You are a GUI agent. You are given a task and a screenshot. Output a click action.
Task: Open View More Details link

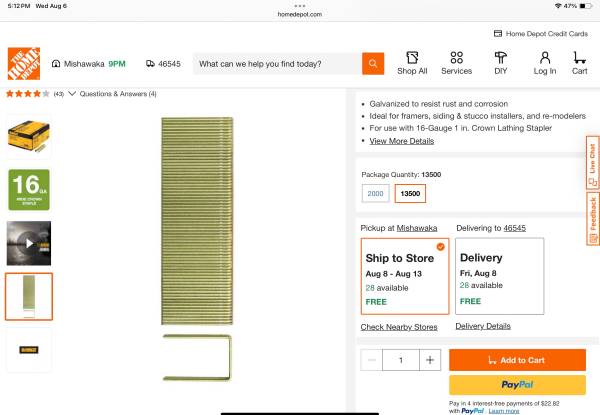coord(401,141)
